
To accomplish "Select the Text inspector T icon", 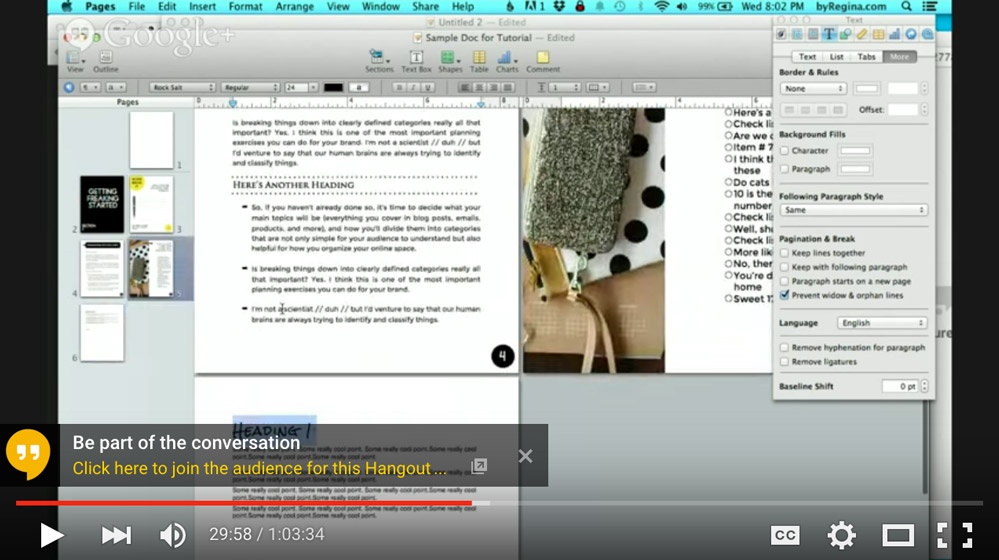I will pos(829,34).
